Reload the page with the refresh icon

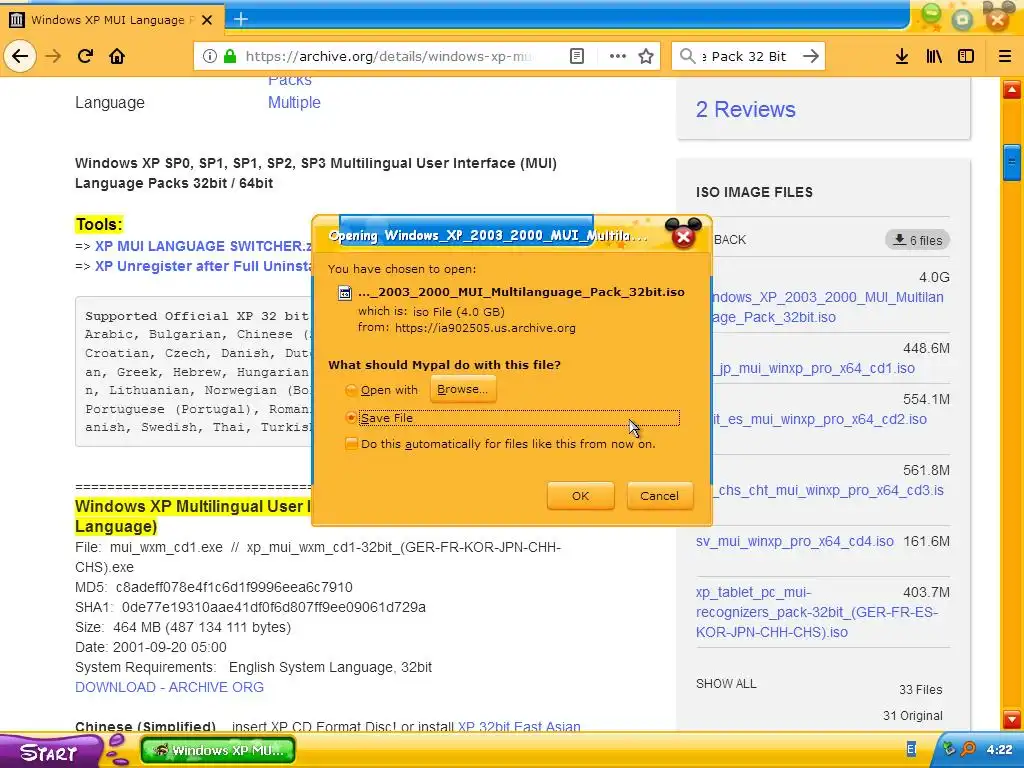(86, 56)
